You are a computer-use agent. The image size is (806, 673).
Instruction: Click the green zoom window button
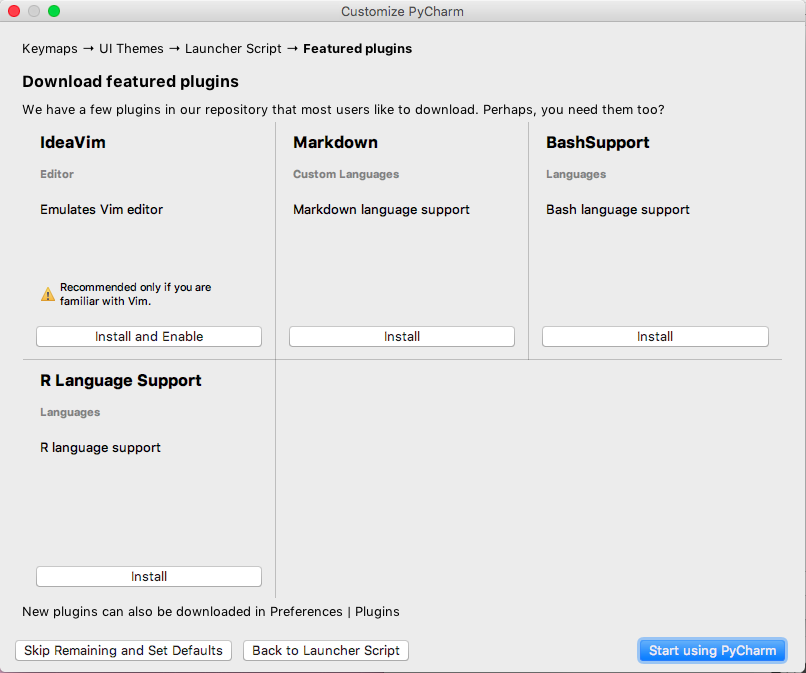pos(54,11)
